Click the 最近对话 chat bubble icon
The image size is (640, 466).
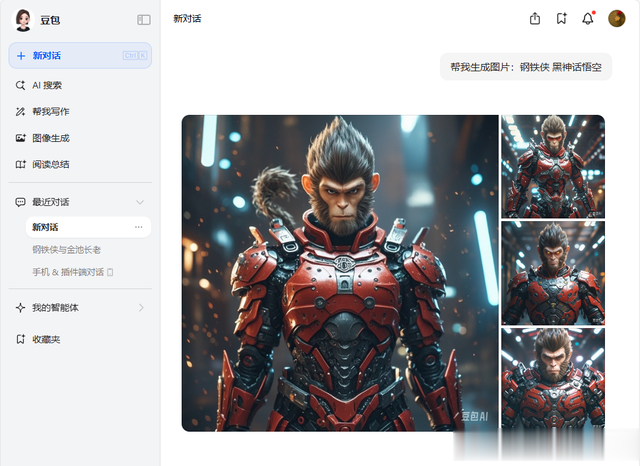pos(20,202)
